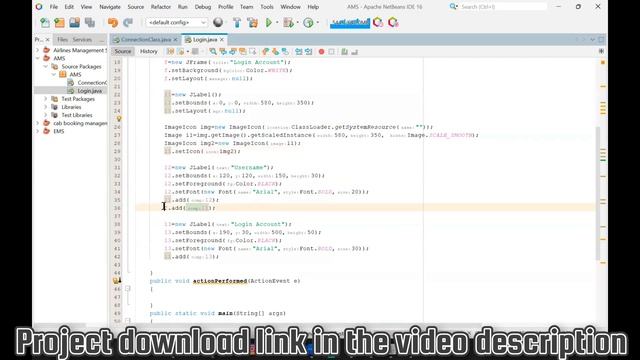The height and width of the screenshot is (360, 640).
Task: Collapse the actionPerformed code fold
Action: tap(128, 289)
